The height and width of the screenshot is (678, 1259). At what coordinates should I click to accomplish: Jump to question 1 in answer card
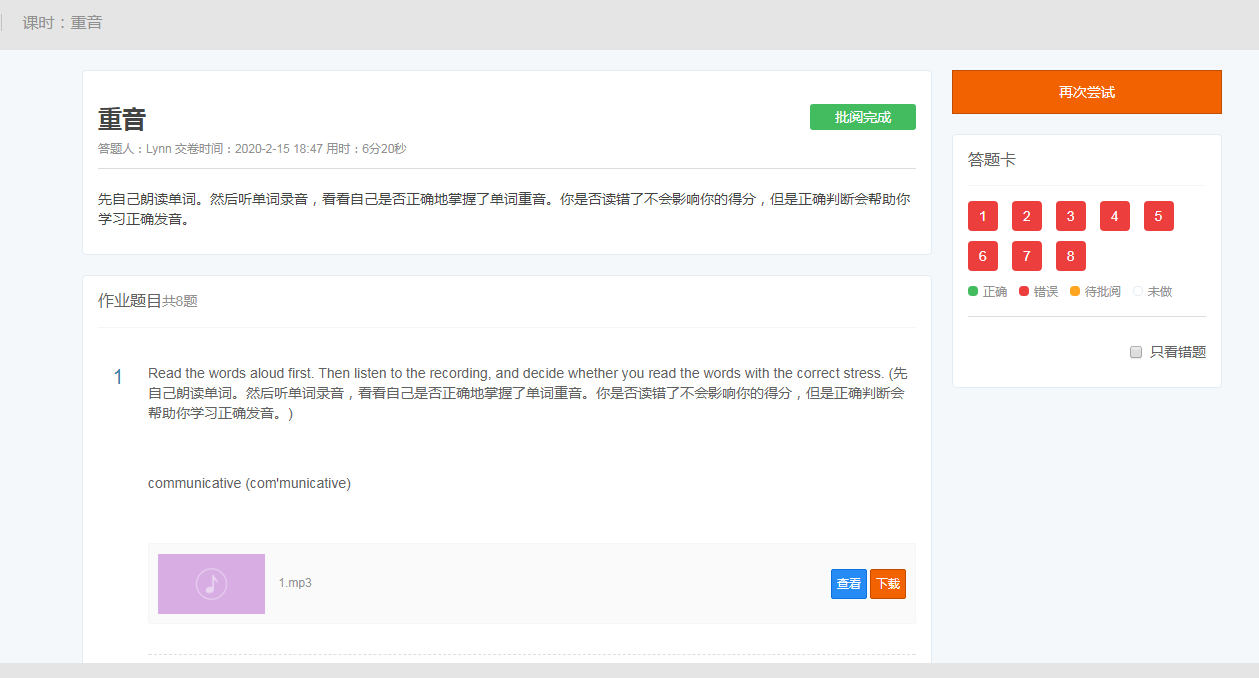click(x=982, y=216)
